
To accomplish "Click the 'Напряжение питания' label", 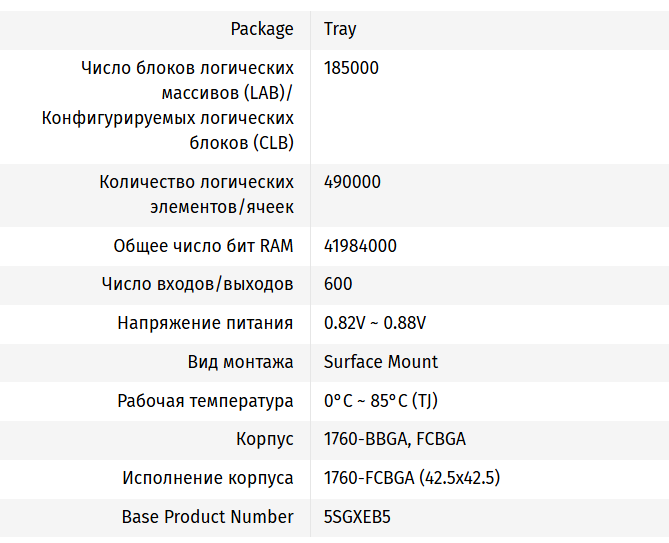I will click(205, 323).
